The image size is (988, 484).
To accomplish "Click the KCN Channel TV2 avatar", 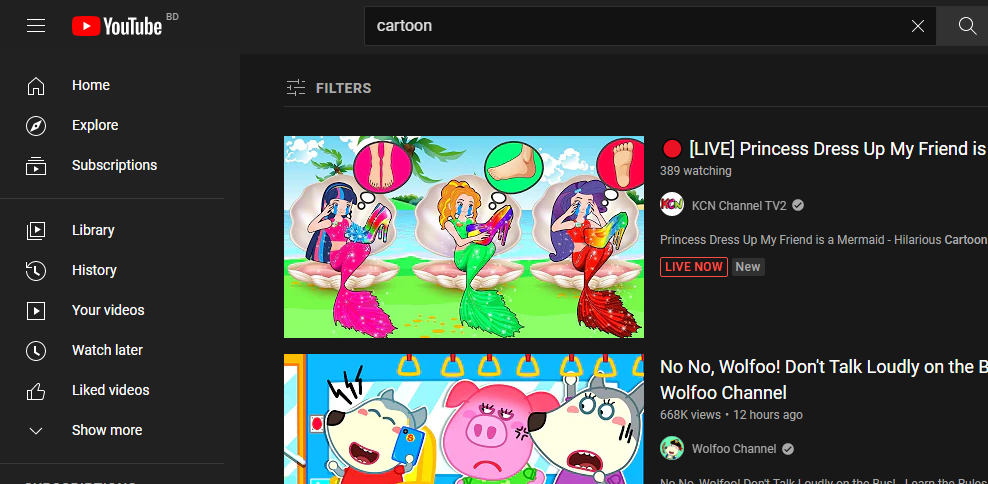I will point(672,205).
